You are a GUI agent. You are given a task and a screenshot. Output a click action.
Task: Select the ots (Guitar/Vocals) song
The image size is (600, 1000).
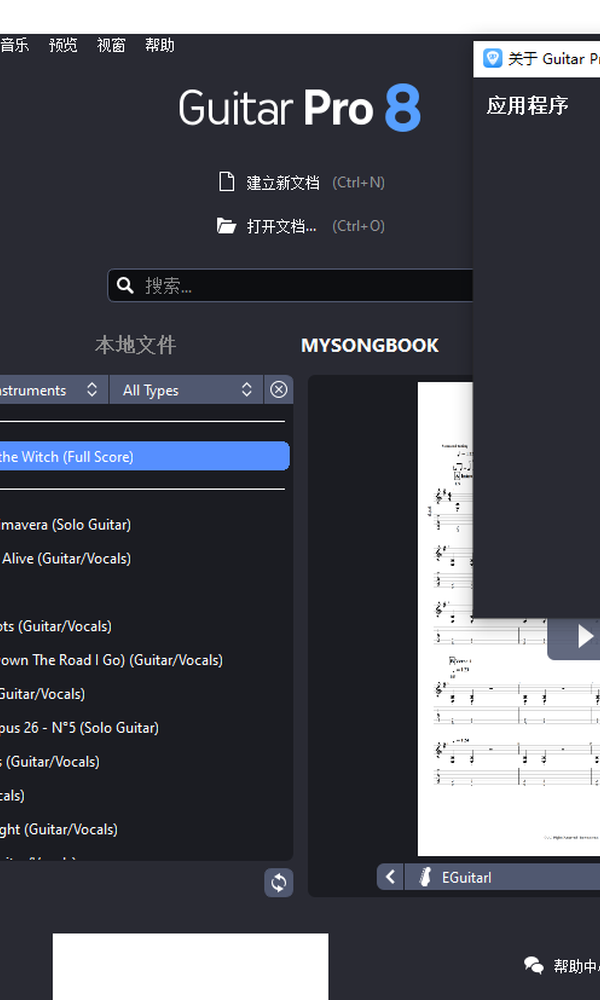click(55, 626)
